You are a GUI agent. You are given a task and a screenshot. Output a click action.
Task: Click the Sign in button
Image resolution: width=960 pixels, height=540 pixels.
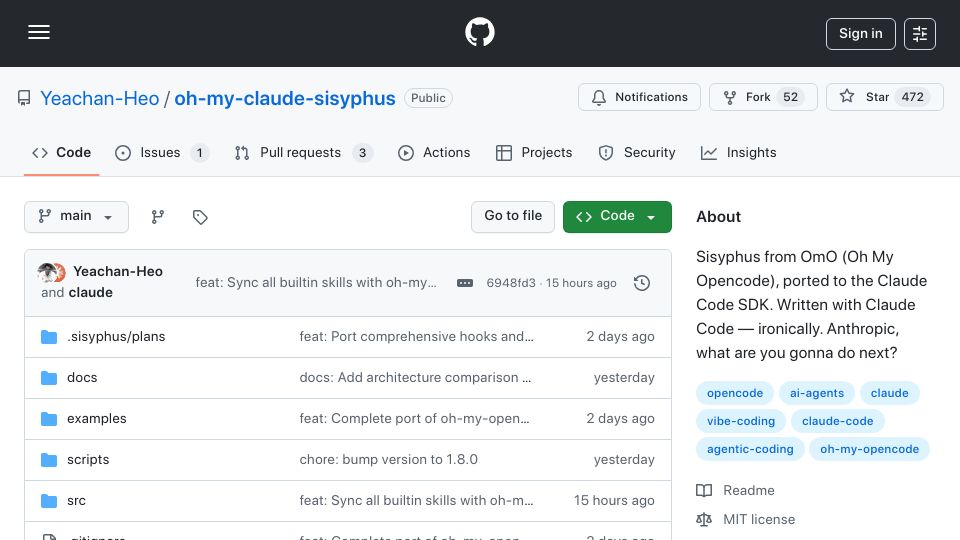860,34
